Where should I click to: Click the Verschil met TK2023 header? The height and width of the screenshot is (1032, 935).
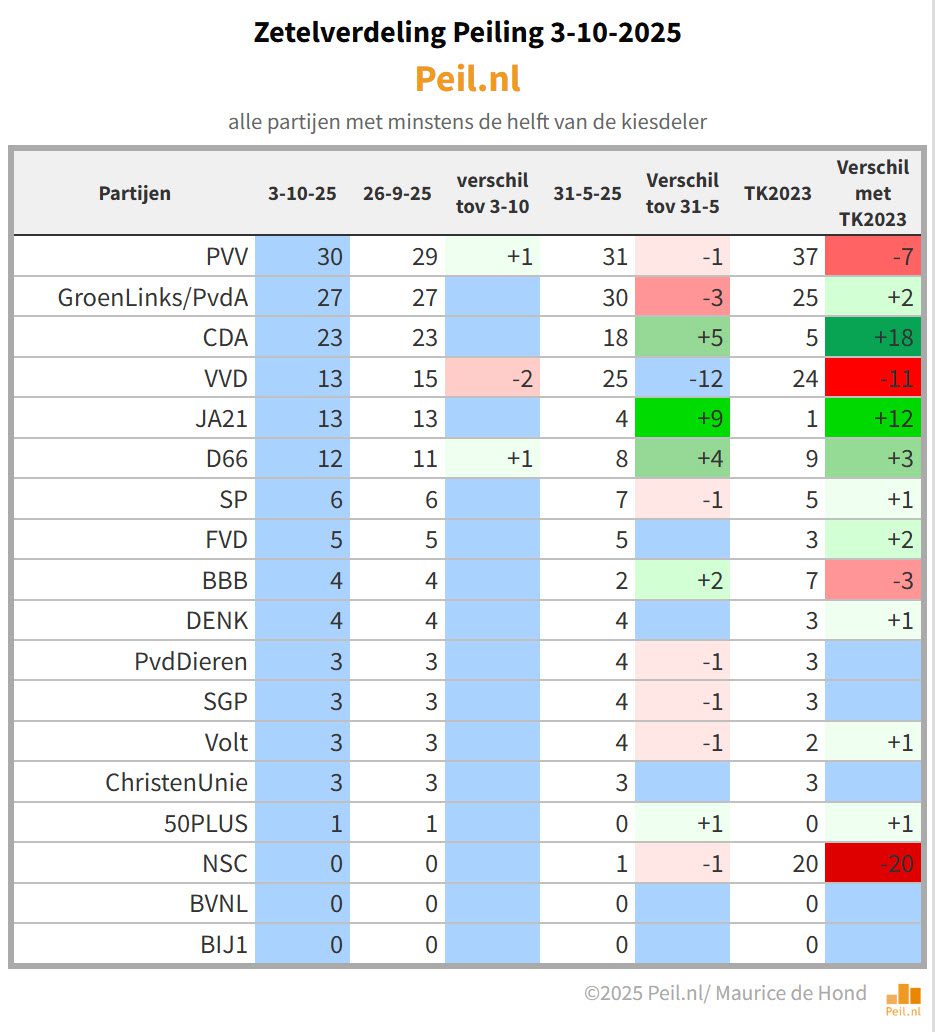872,193
